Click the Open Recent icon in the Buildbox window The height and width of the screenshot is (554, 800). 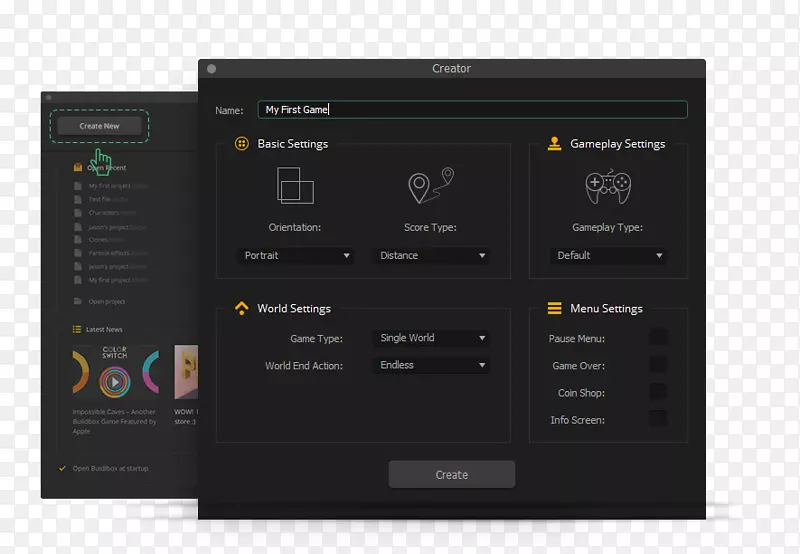click(78, 167)
